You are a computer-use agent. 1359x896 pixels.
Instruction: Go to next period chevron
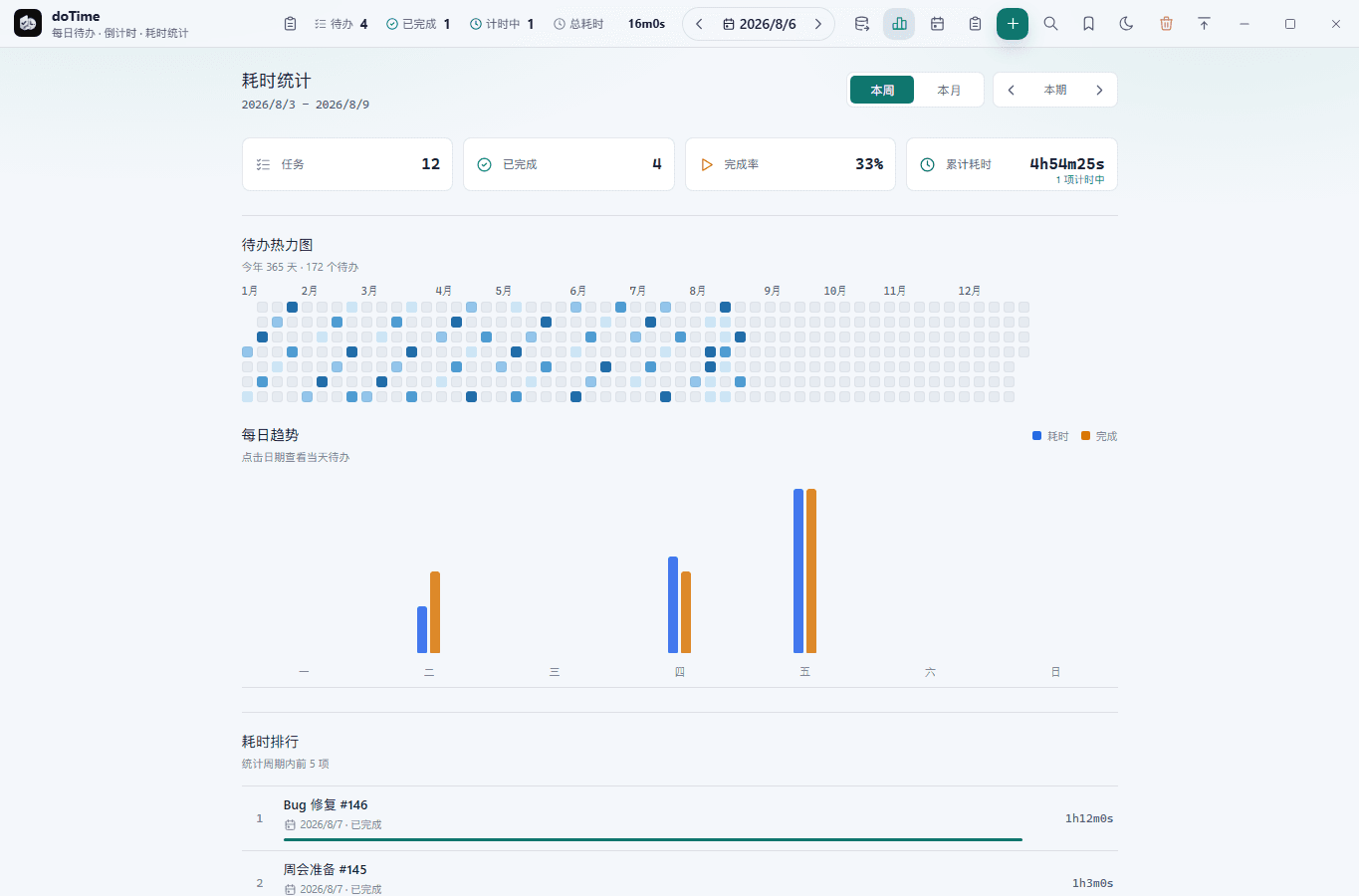1099,90
